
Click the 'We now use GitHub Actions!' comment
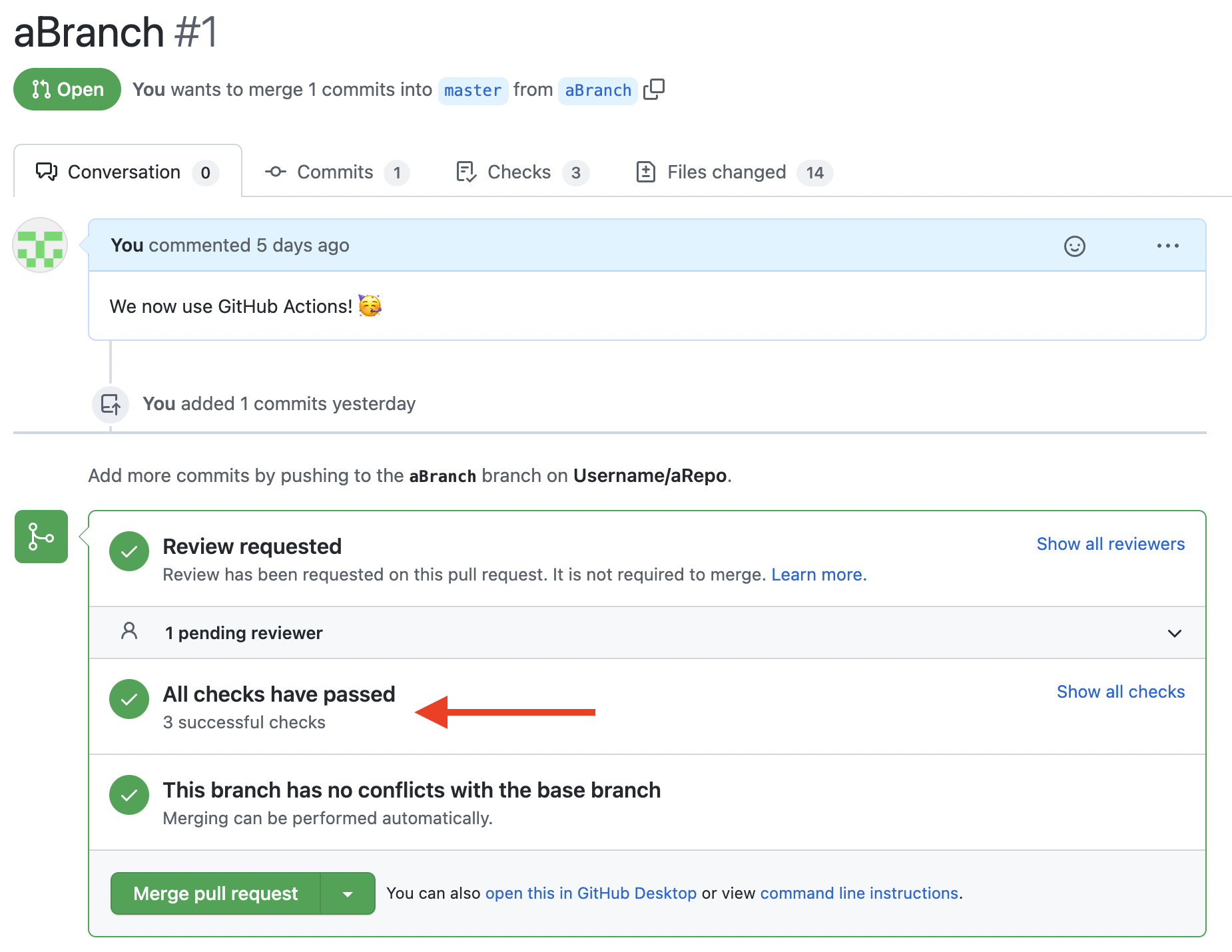click(245, 306)
